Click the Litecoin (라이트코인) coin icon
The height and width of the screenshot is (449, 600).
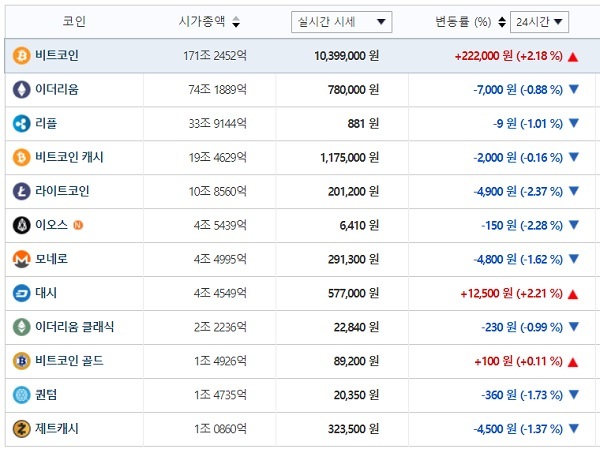coord(22,191)
